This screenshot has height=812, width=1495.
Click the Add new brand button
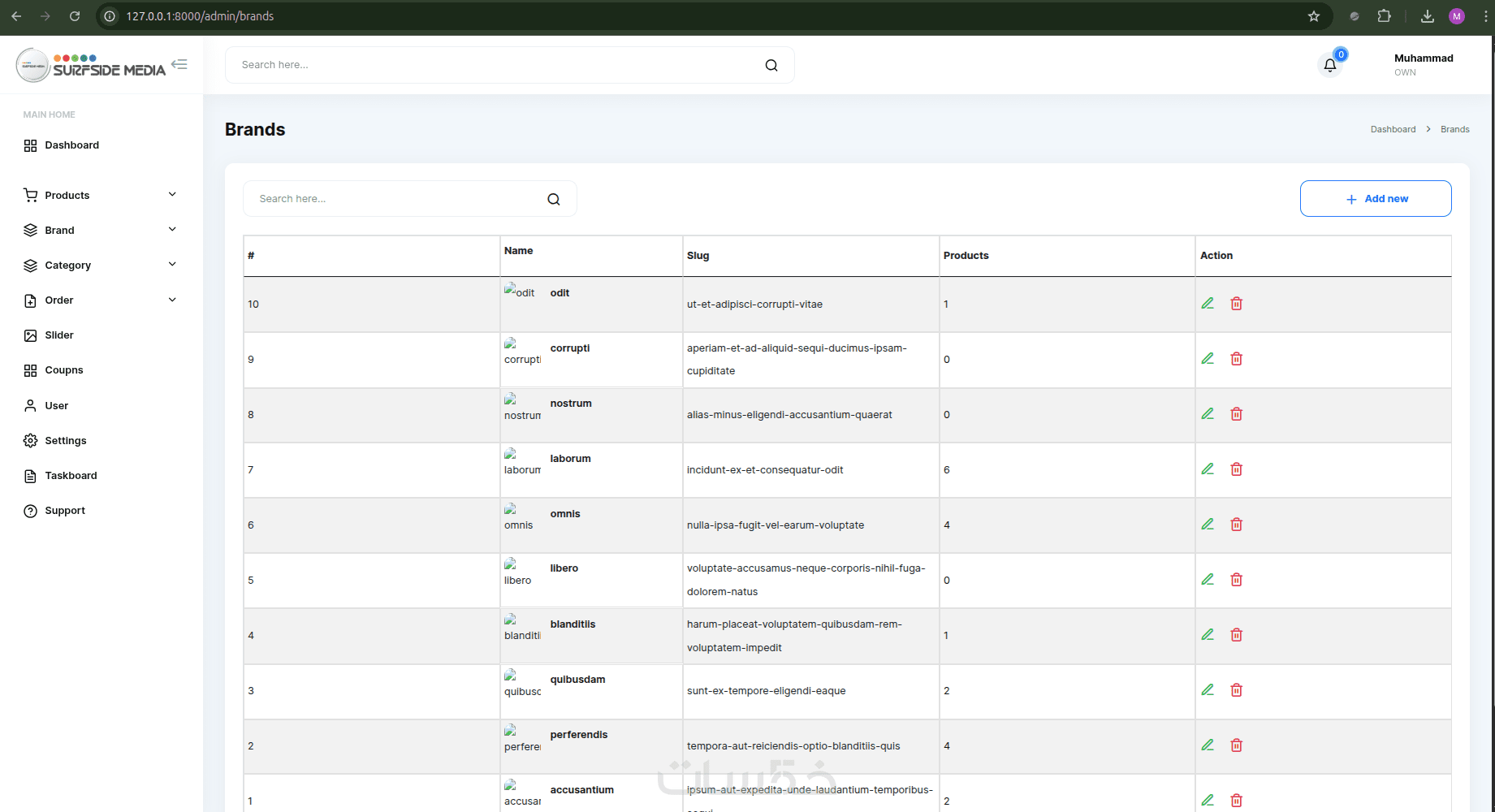[x=1375, y=199]
